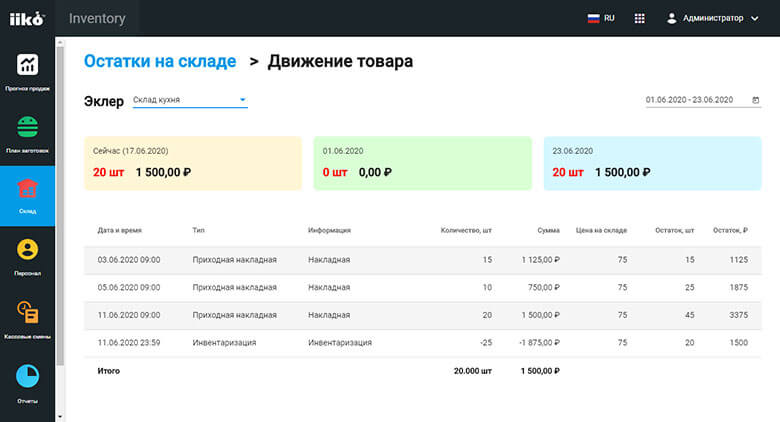Screen dimensions: 780x422
Task: Open the Отчеты pie chart icon
Action: (x=28, y=376)
